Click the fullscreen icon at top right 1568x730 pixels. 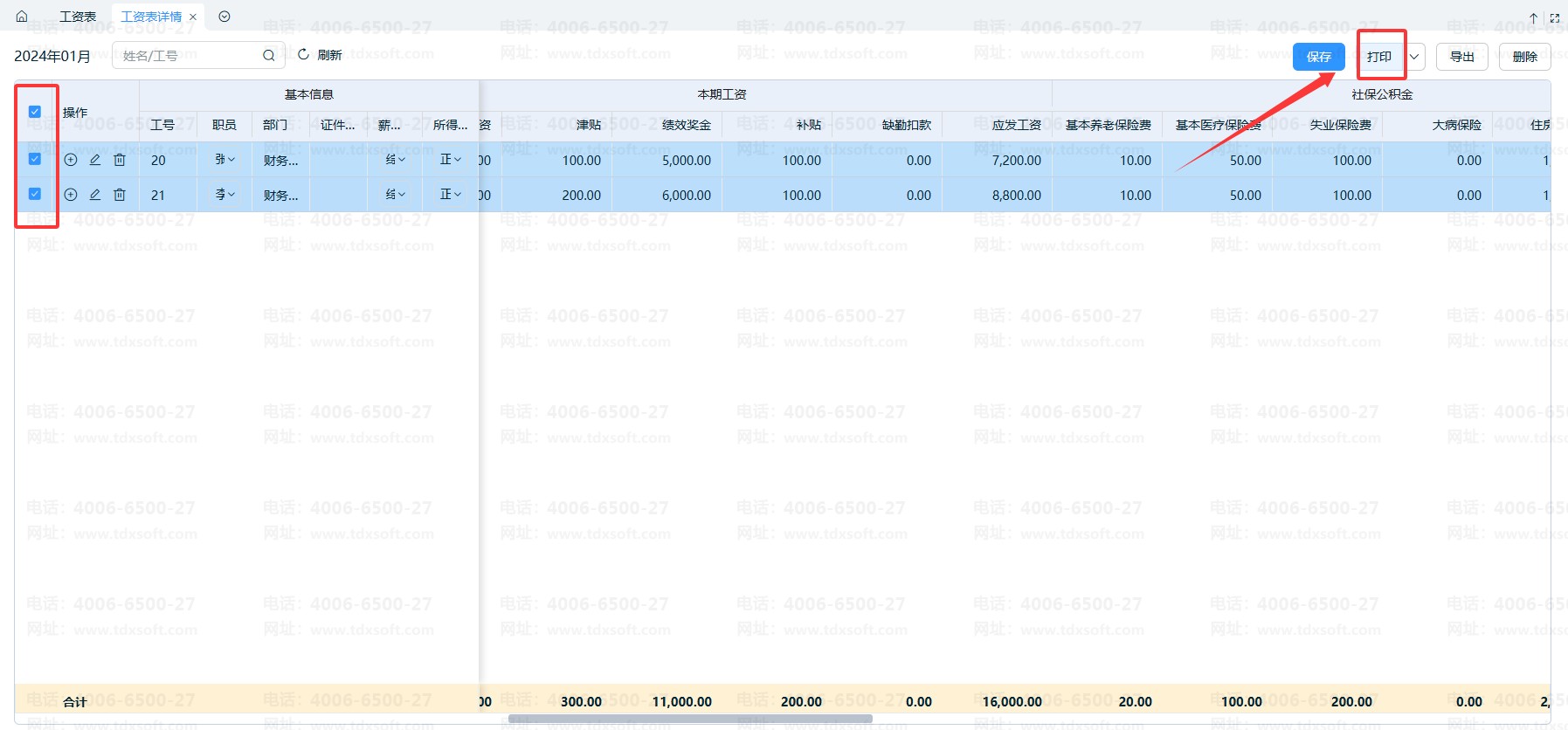[1555, 17]
